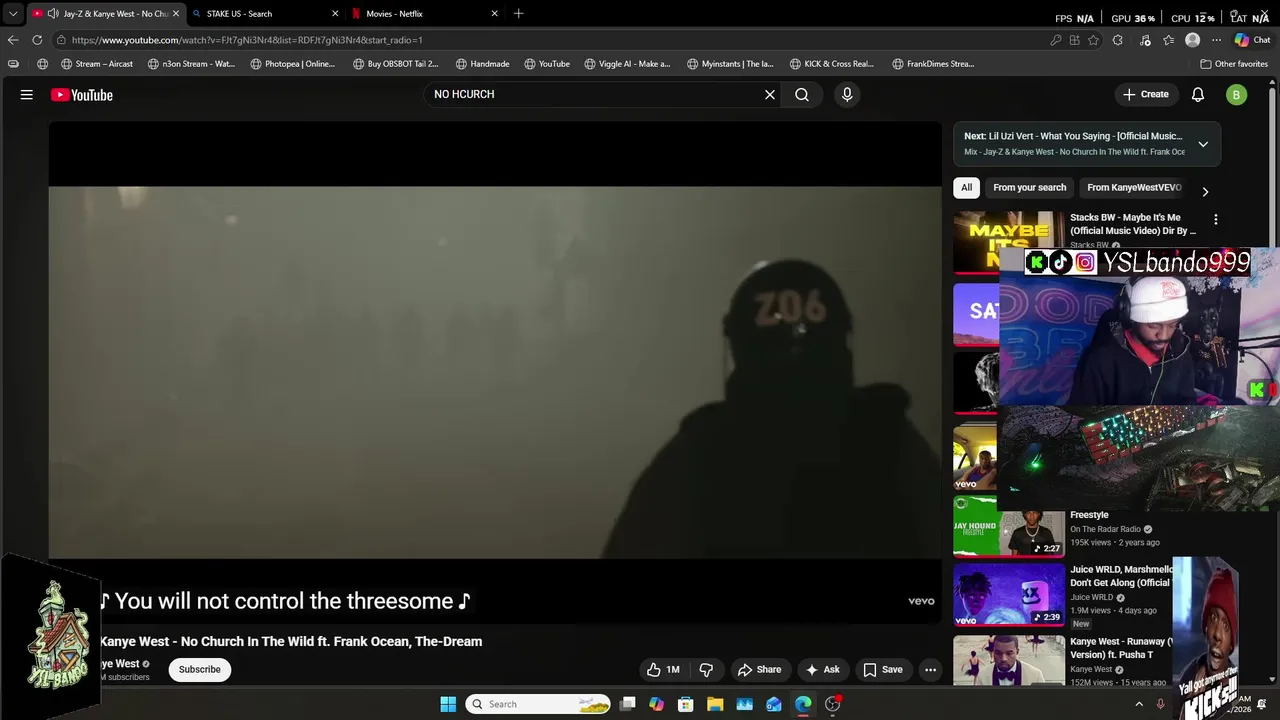Click the Windows taskbar search box
The height and width of the screenshot is (720, 1280).
(x=540, y=704)
